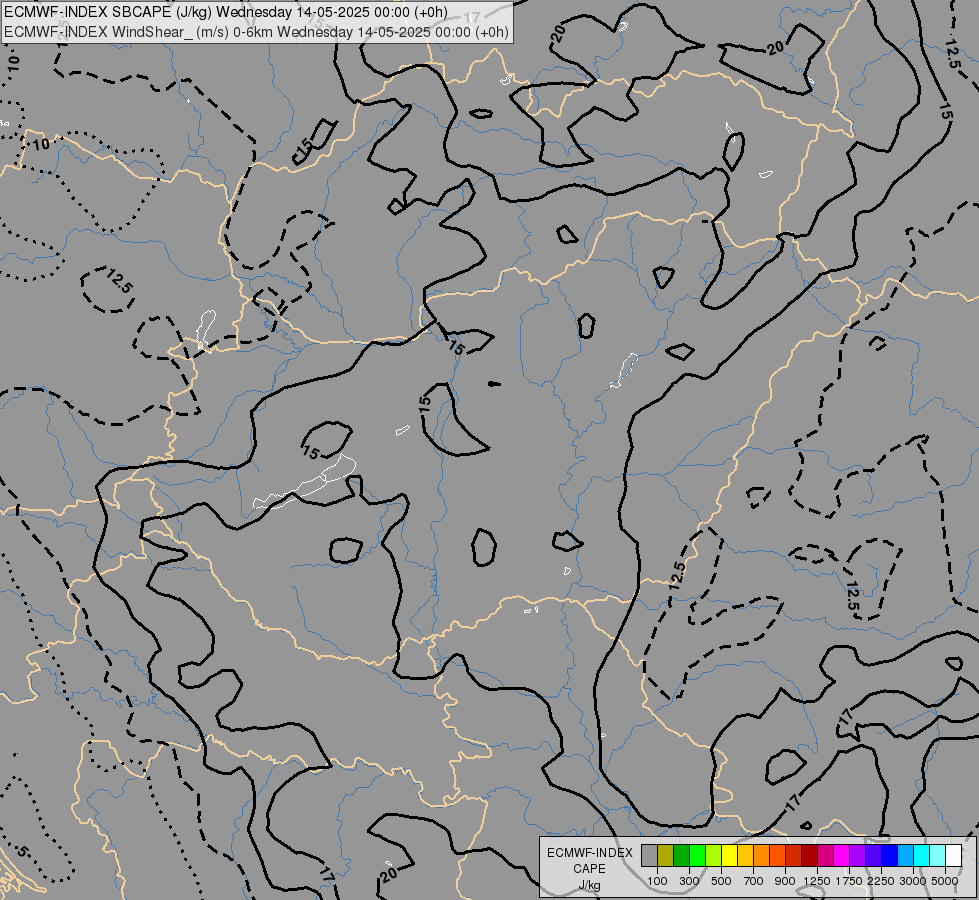The height and width of the screenshot is (900, 979).
Task: Click the gray swatch in the CAPE legend
Action: [649, 856]
